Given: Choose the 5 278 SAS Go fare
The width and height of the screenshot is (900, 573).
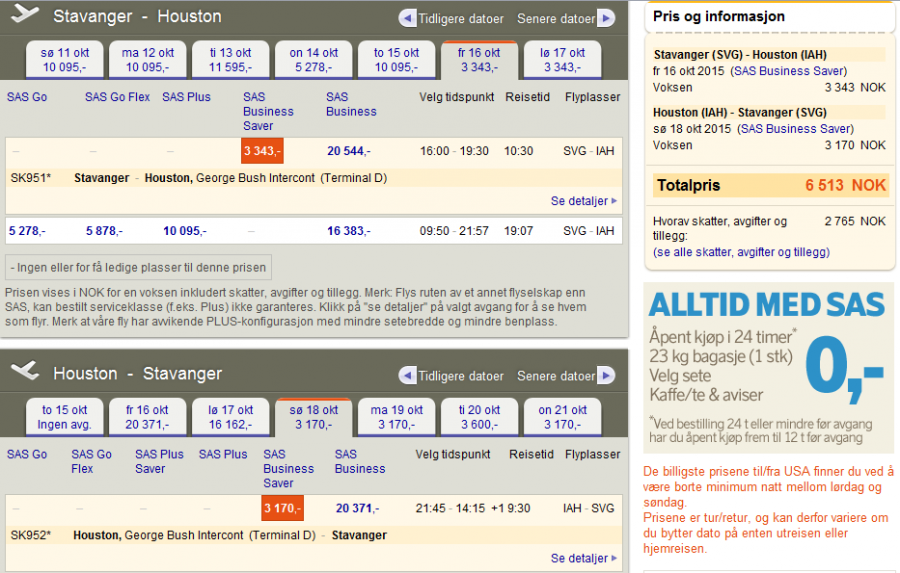Looking at the screenshot, I should 26,231.
